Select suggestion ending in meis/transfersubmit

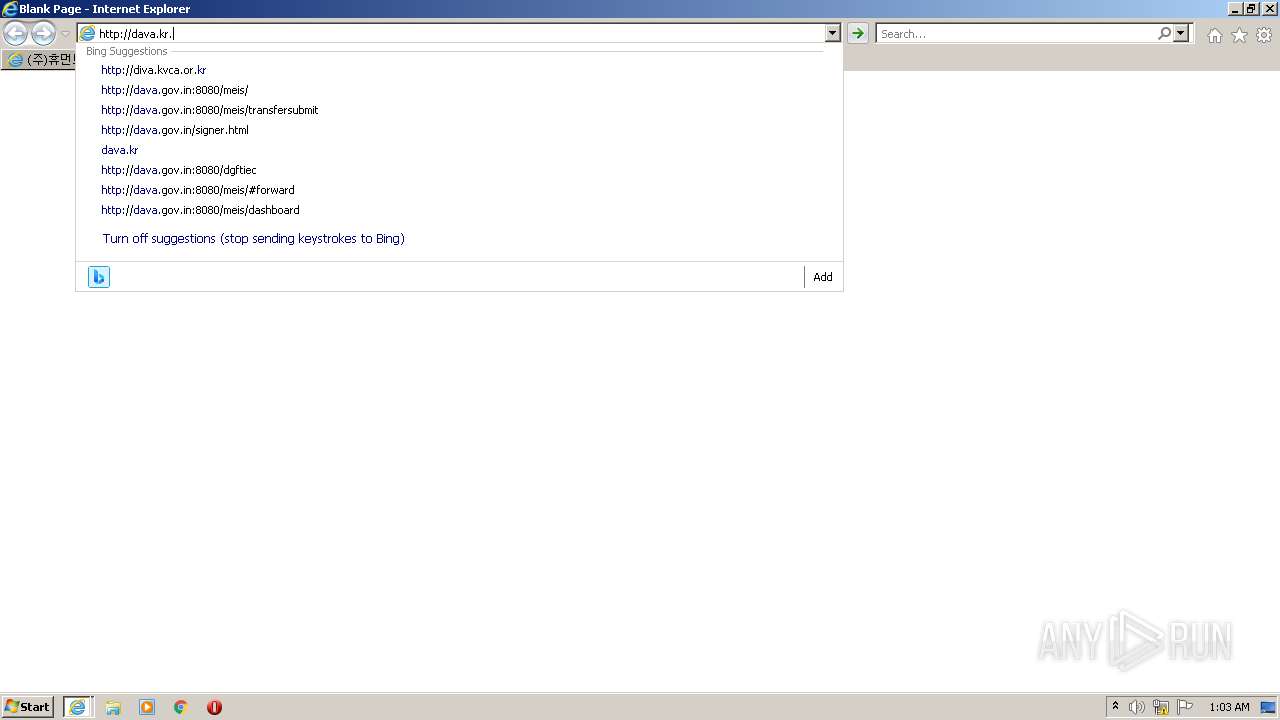(x=209, y=110)
